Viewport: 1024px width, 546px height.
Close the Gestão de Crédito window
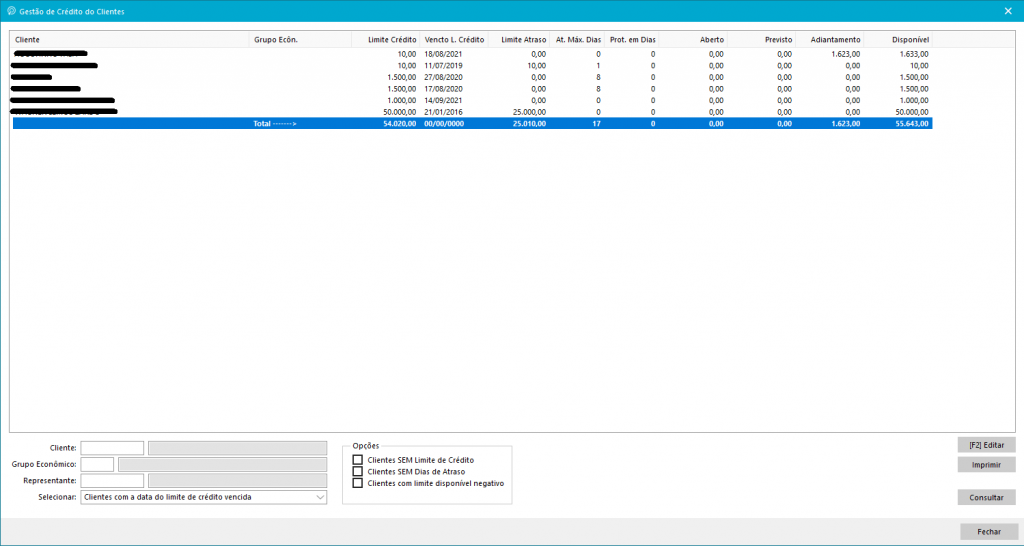1008,11
